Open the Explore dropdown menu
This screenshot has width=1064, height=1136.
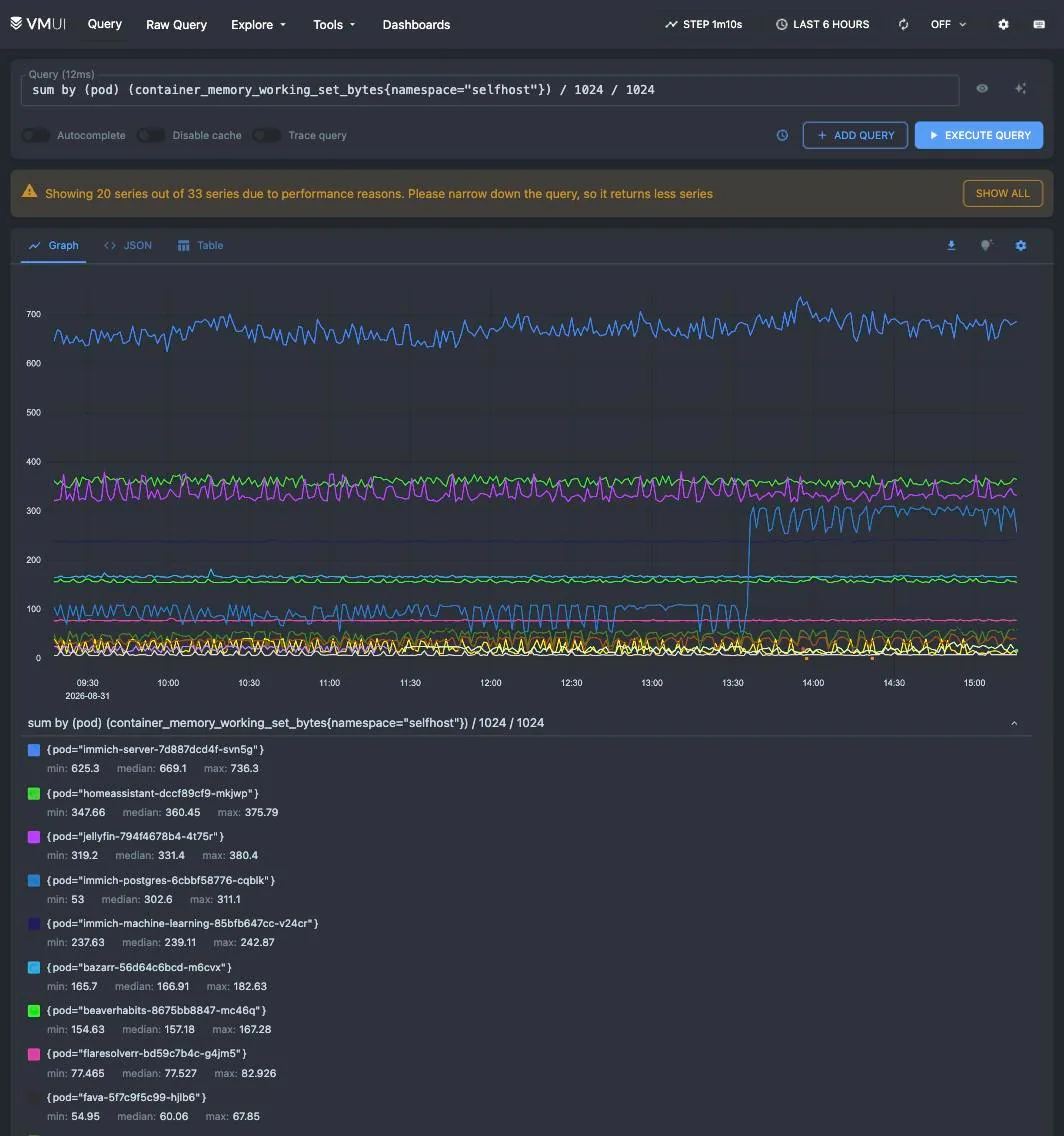pyautogui.click(x=258, y=25)
